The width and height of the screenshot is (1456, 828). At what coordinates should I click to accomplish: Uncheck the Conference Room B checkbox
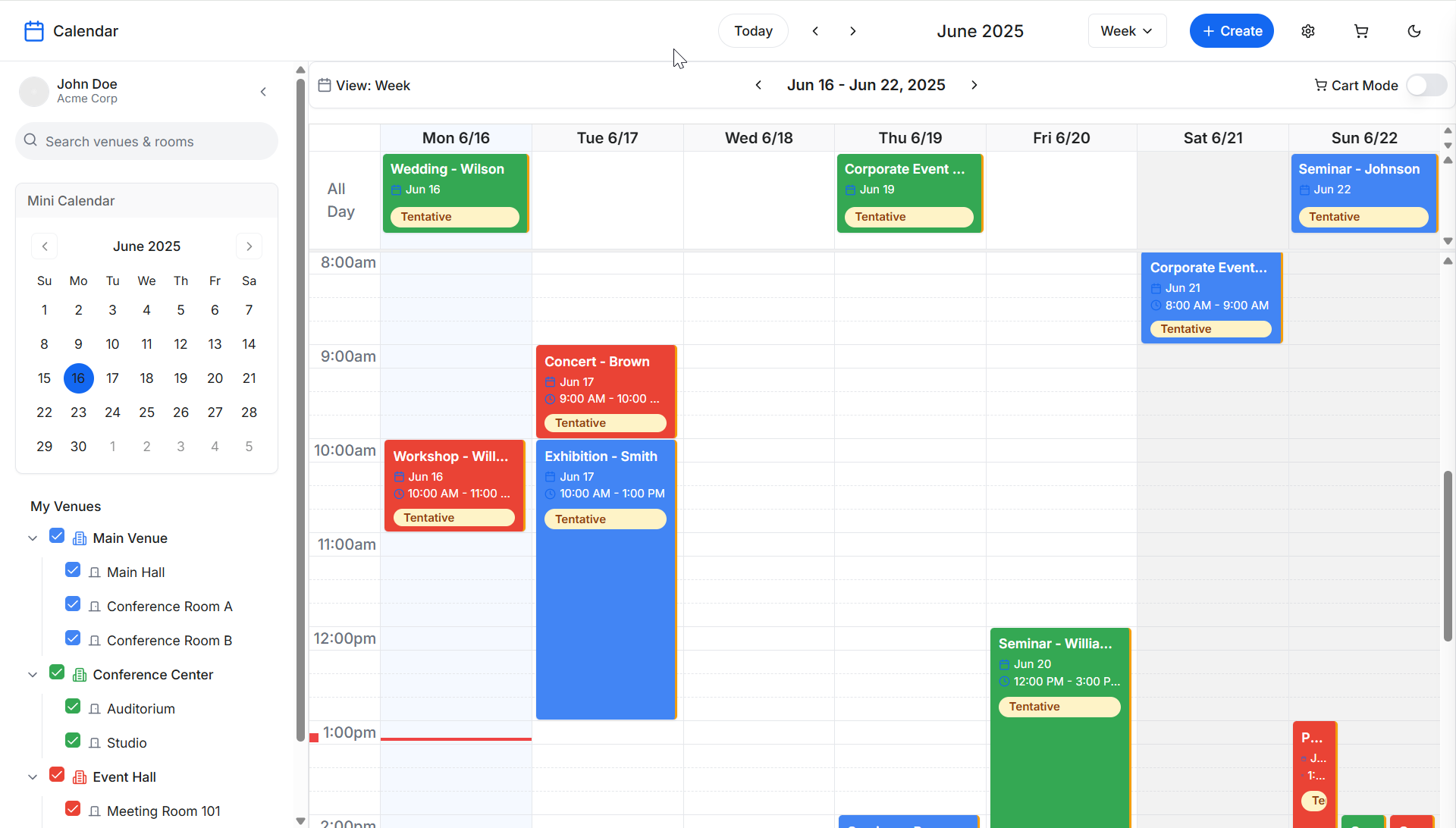pos(73,638)
